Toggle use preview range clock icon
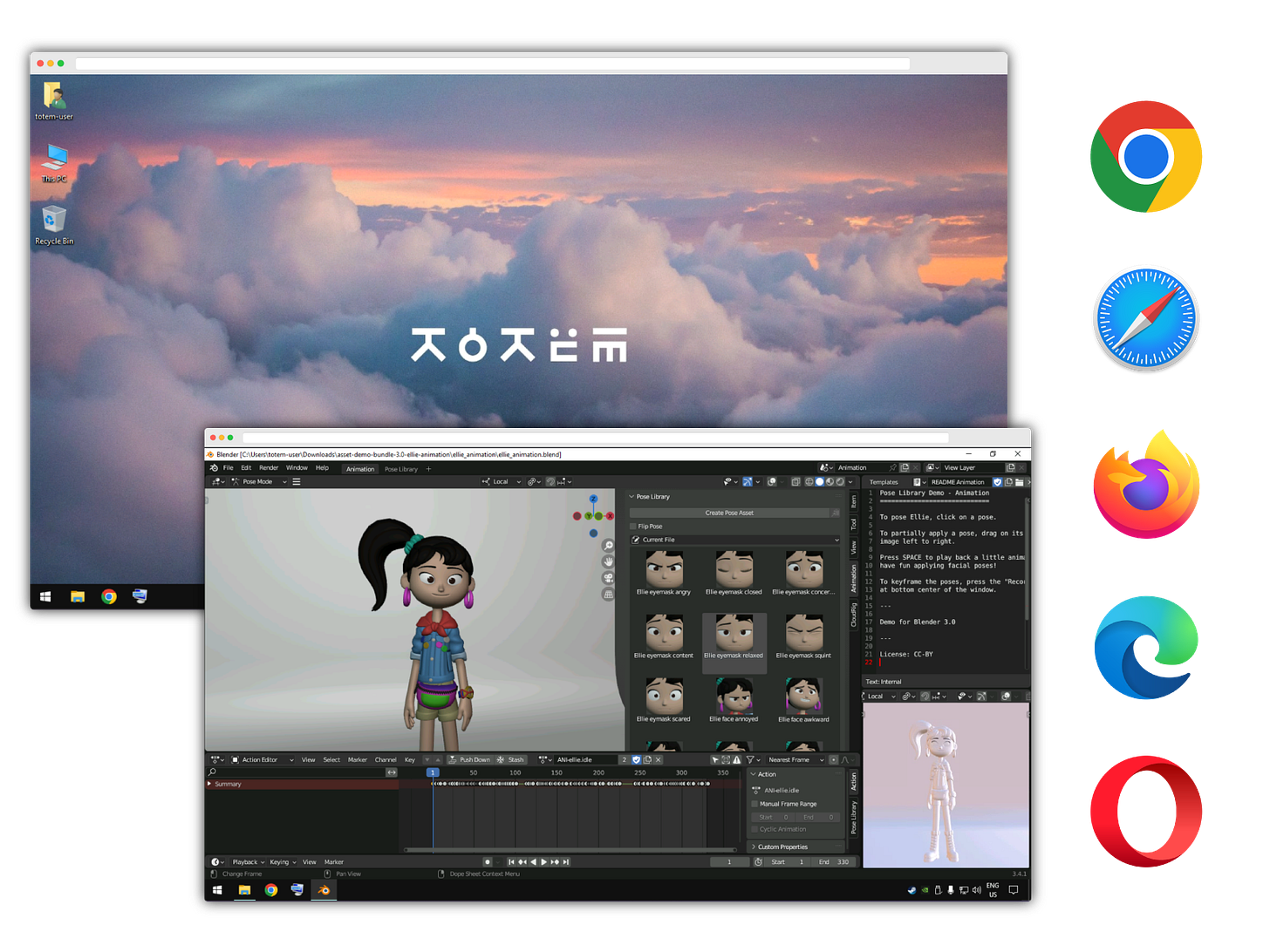The width and height of the screenshot is (1270, 952). pyautogui.click(x=758, y=862)
